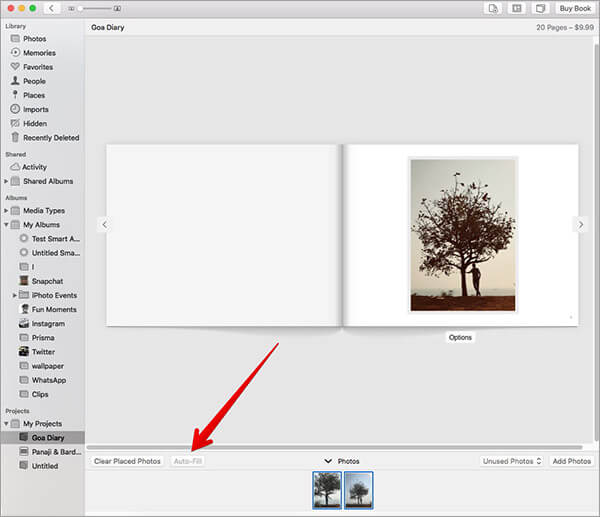This screenshot has height=517, width=600.
Task: Open the People album
Action: click(42, 81)
